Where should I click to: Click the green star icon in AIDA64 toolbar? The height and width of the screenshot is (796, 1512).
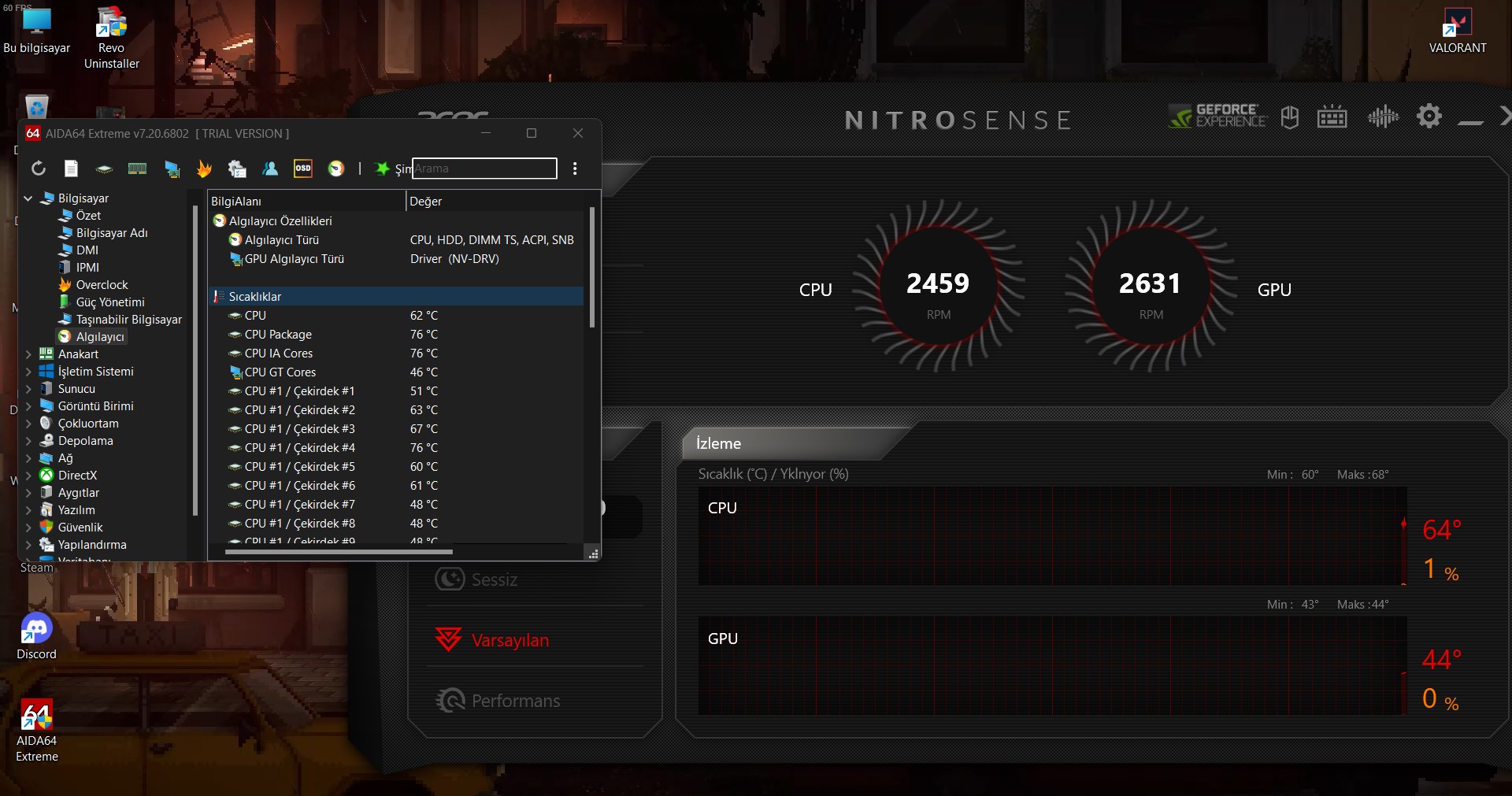pyautogui.click(x=382, y=168)
